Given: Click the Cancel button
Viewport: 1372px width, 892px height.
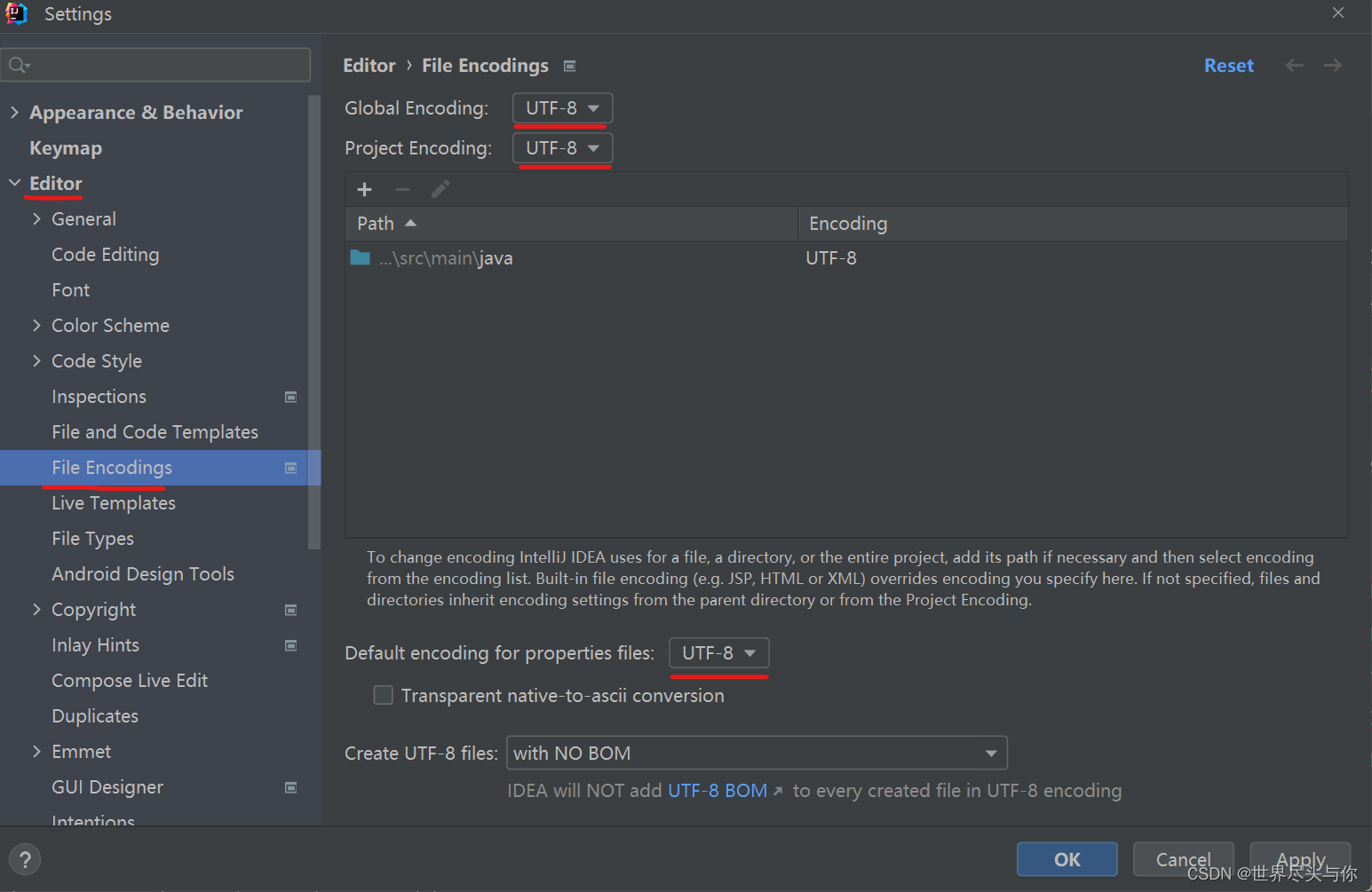Looking at the screenshot, I should [x=1184, y=859].
